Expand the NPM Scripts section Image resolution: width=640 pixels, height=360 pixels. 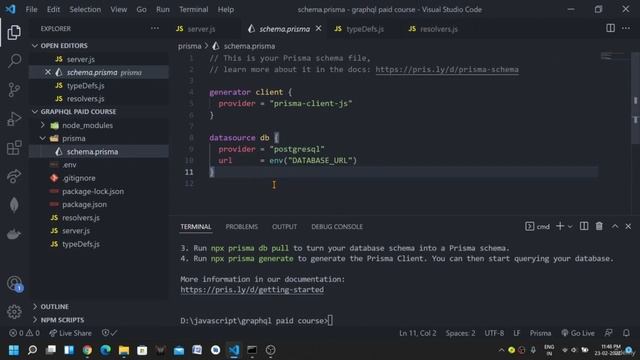(62, 320)
